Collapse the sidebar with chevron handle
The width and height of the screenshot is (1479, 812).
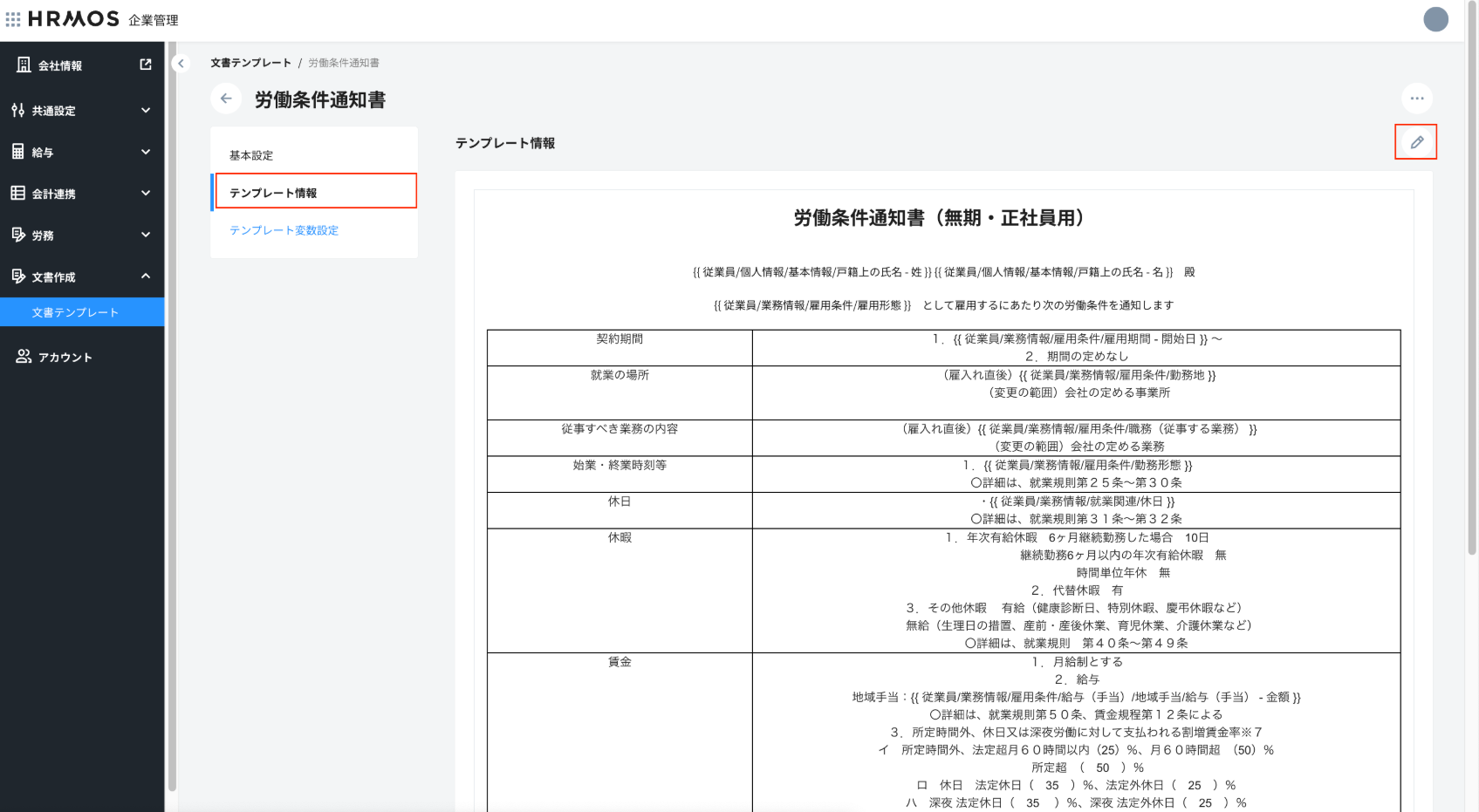click(x=181, y=63)
